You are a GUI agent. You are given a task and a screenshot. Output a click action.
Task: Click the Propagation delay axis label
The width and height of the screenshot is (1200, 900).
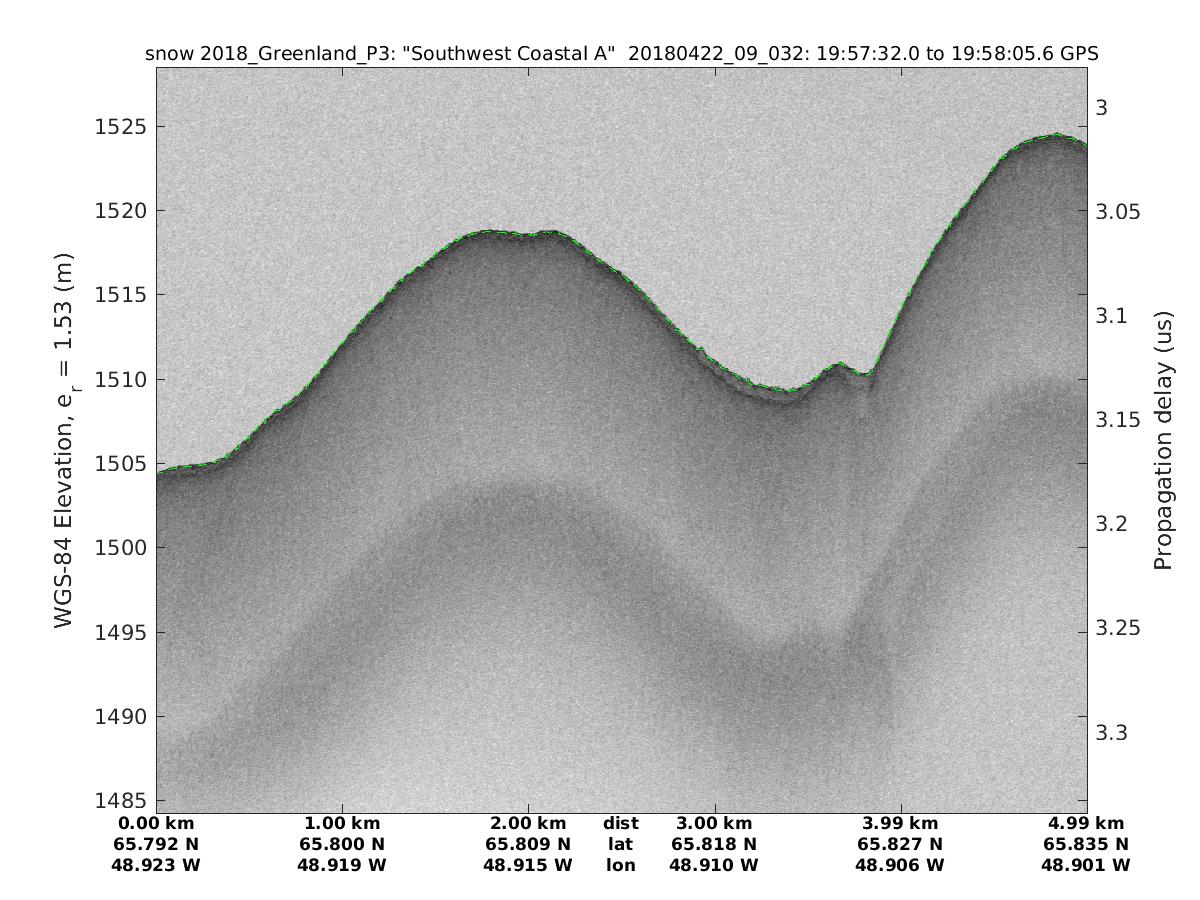(x=1162, y=441)
